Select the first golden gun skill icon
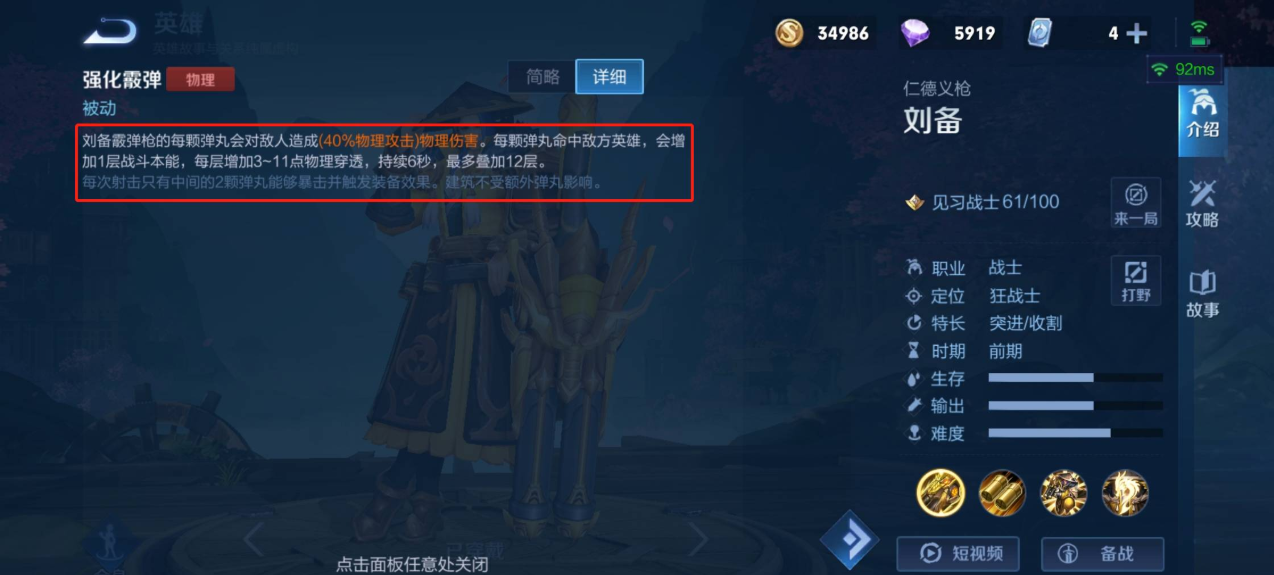Image resolution: width=1274 pixels, height=575 pixels. click(x=940, y=492)
